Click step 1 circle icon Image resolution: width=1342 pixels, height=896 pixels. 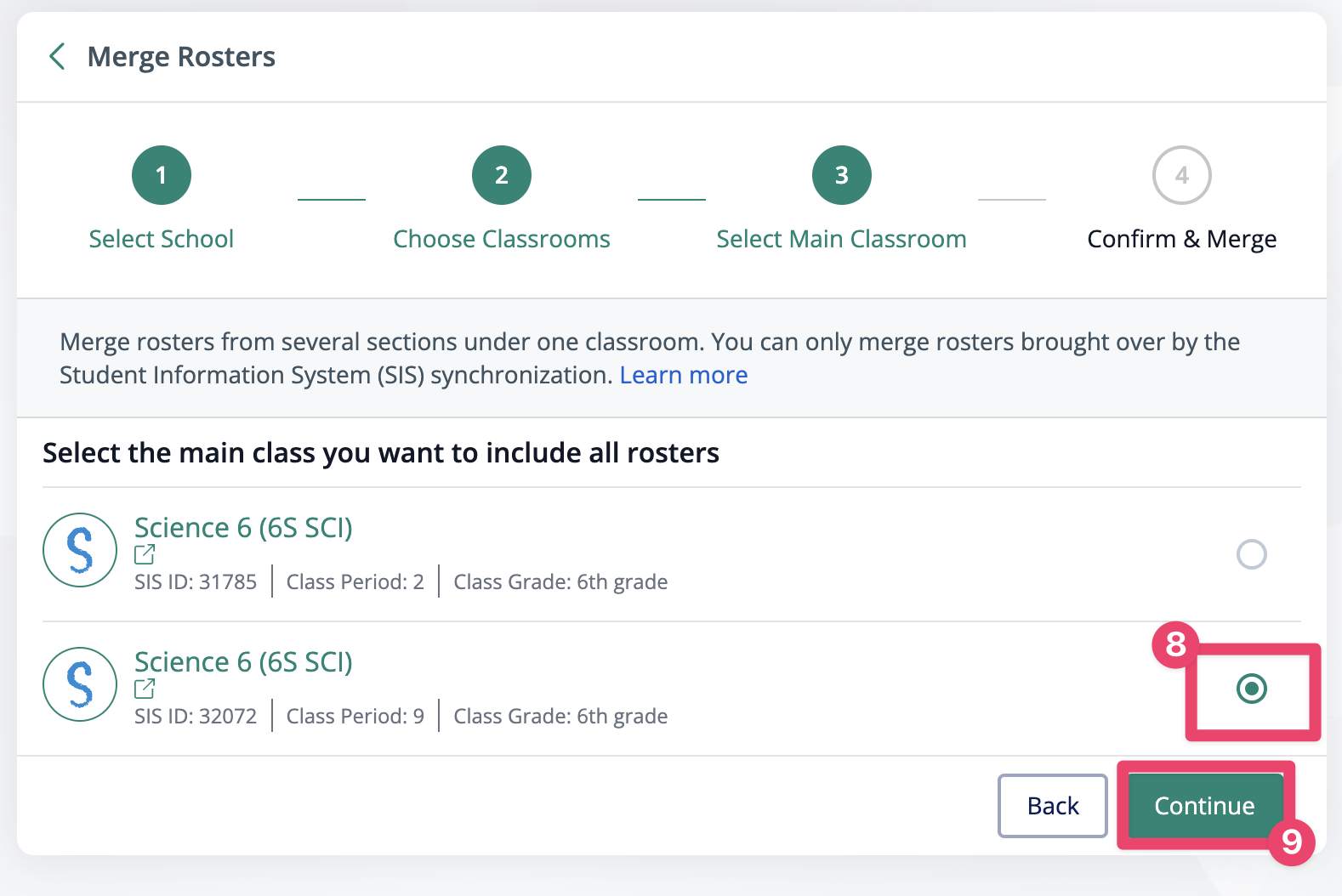point(162,175)
